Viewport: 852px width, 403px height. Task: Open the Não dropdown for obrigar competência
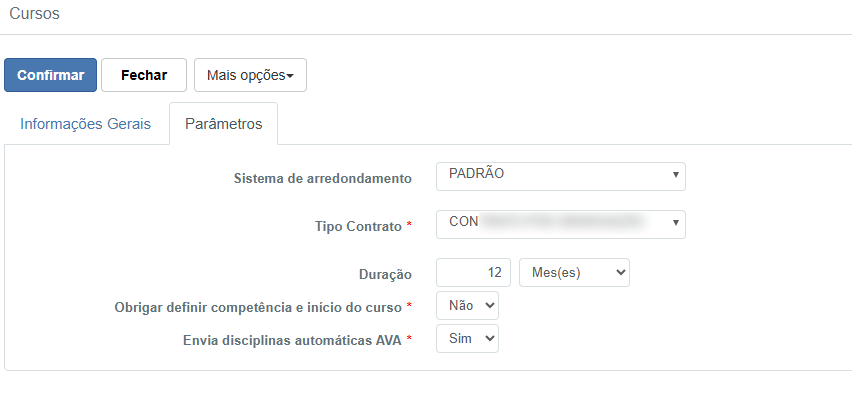tap(467, 306)
